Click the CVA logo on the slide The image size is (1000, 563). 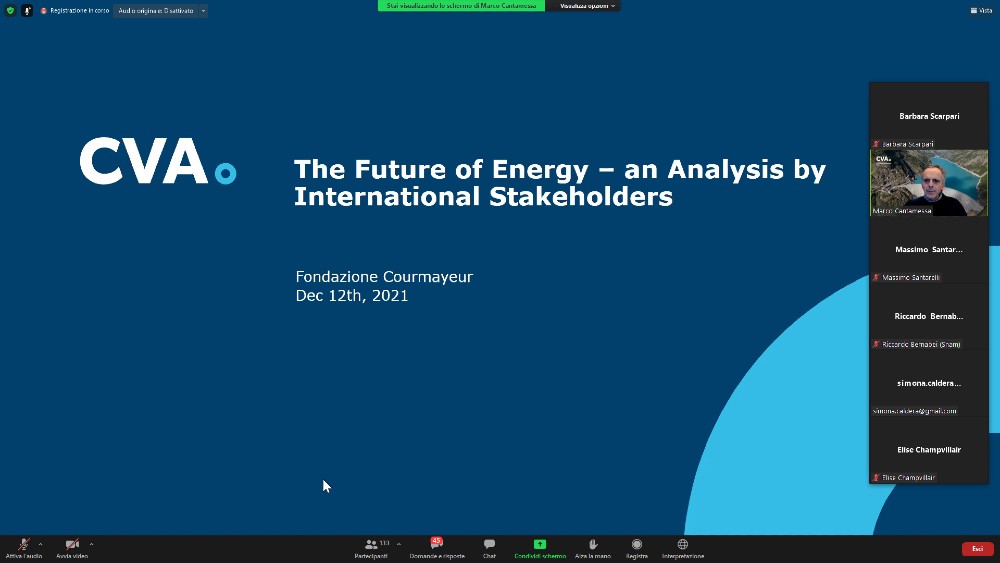click(x=158, y=161)
